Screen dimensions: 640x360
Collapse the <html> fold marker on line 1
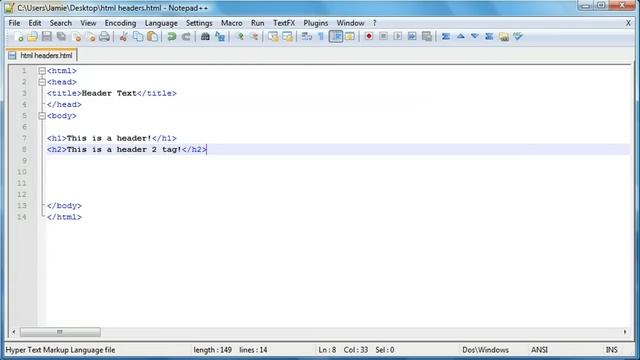tap(42, 71)
